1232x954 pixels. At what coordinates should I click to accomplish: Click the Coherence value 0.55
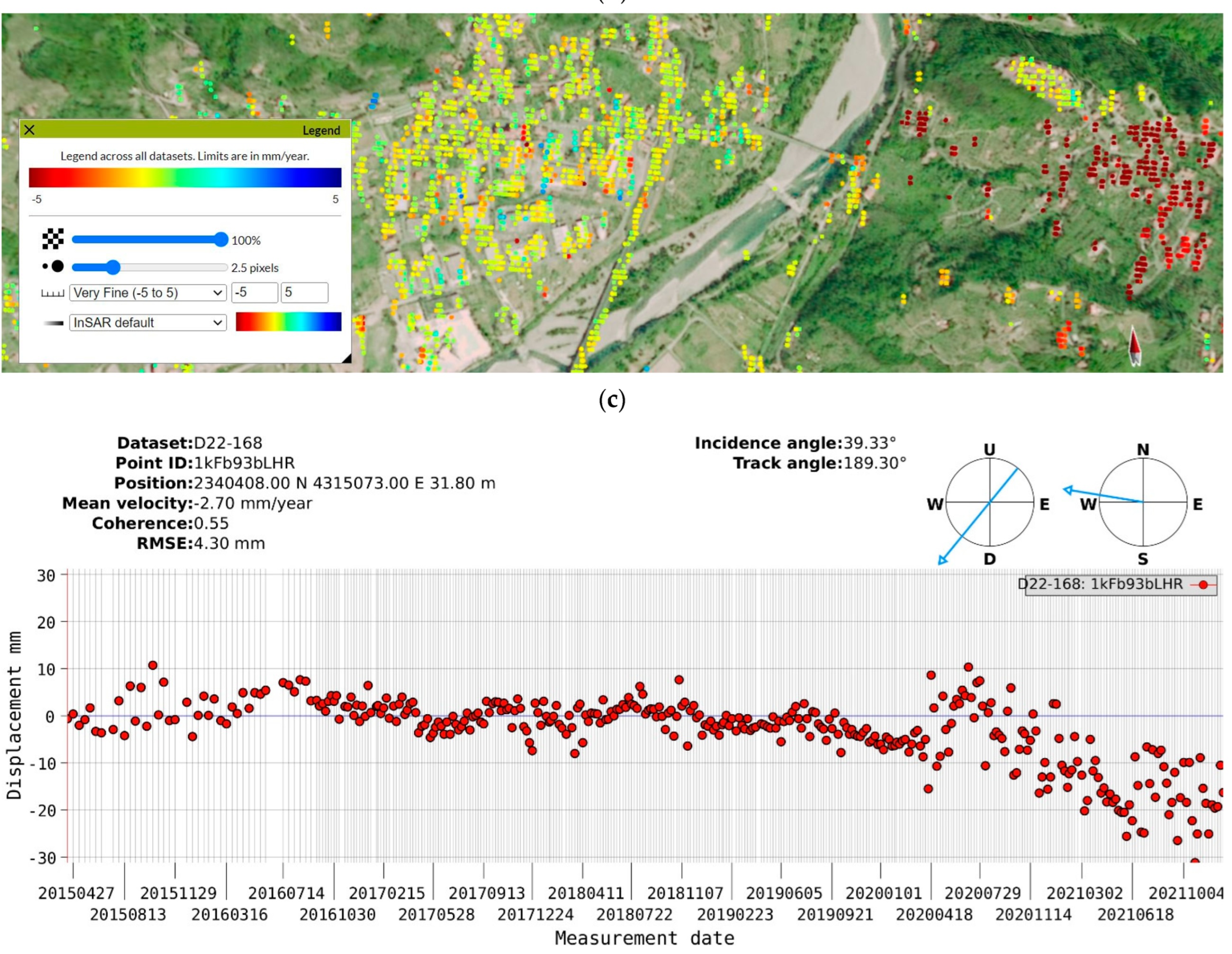click(x=211, y=524)
